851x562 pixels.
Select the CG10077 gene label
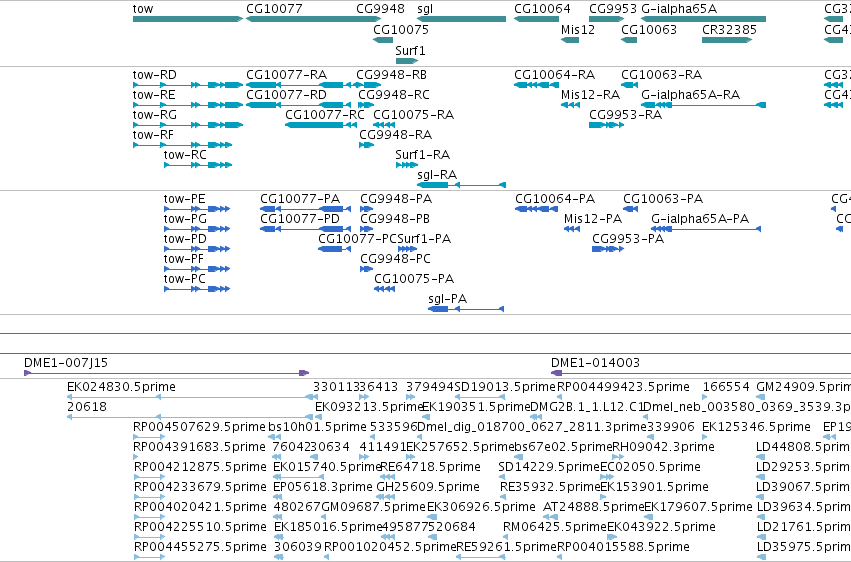point(274,9)
